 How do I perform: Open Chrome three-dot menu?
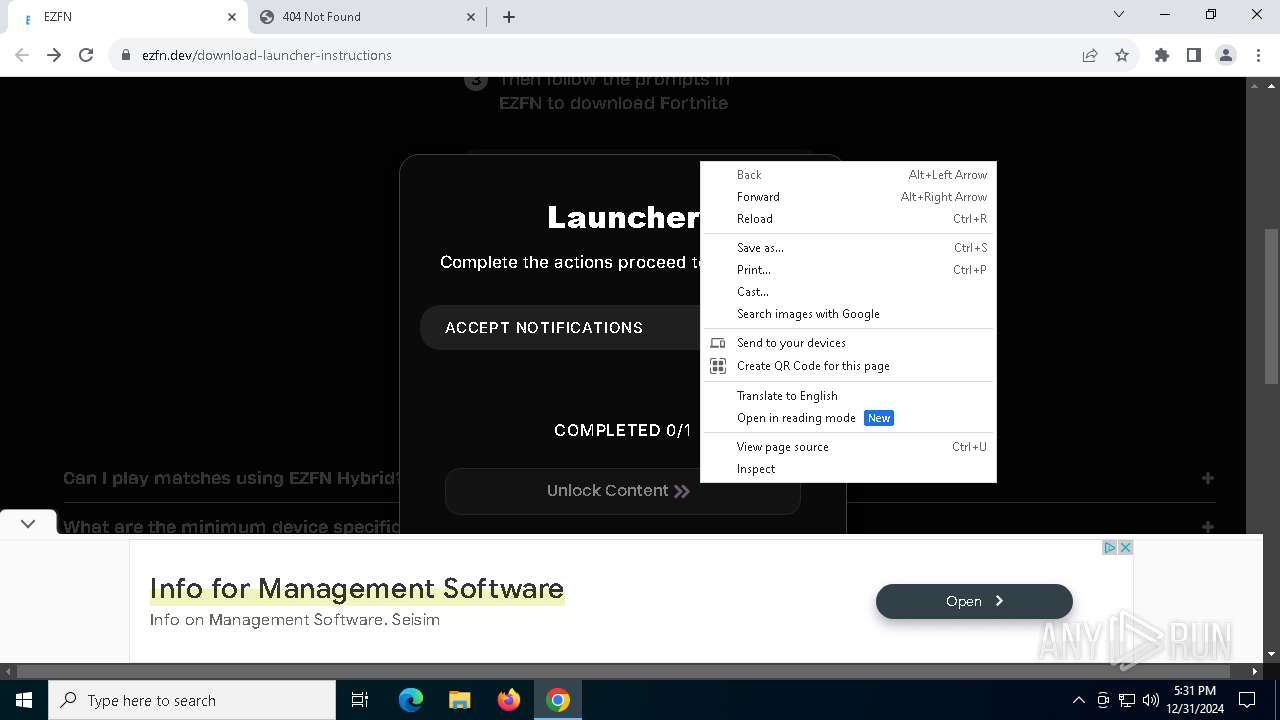[1257, 55]
